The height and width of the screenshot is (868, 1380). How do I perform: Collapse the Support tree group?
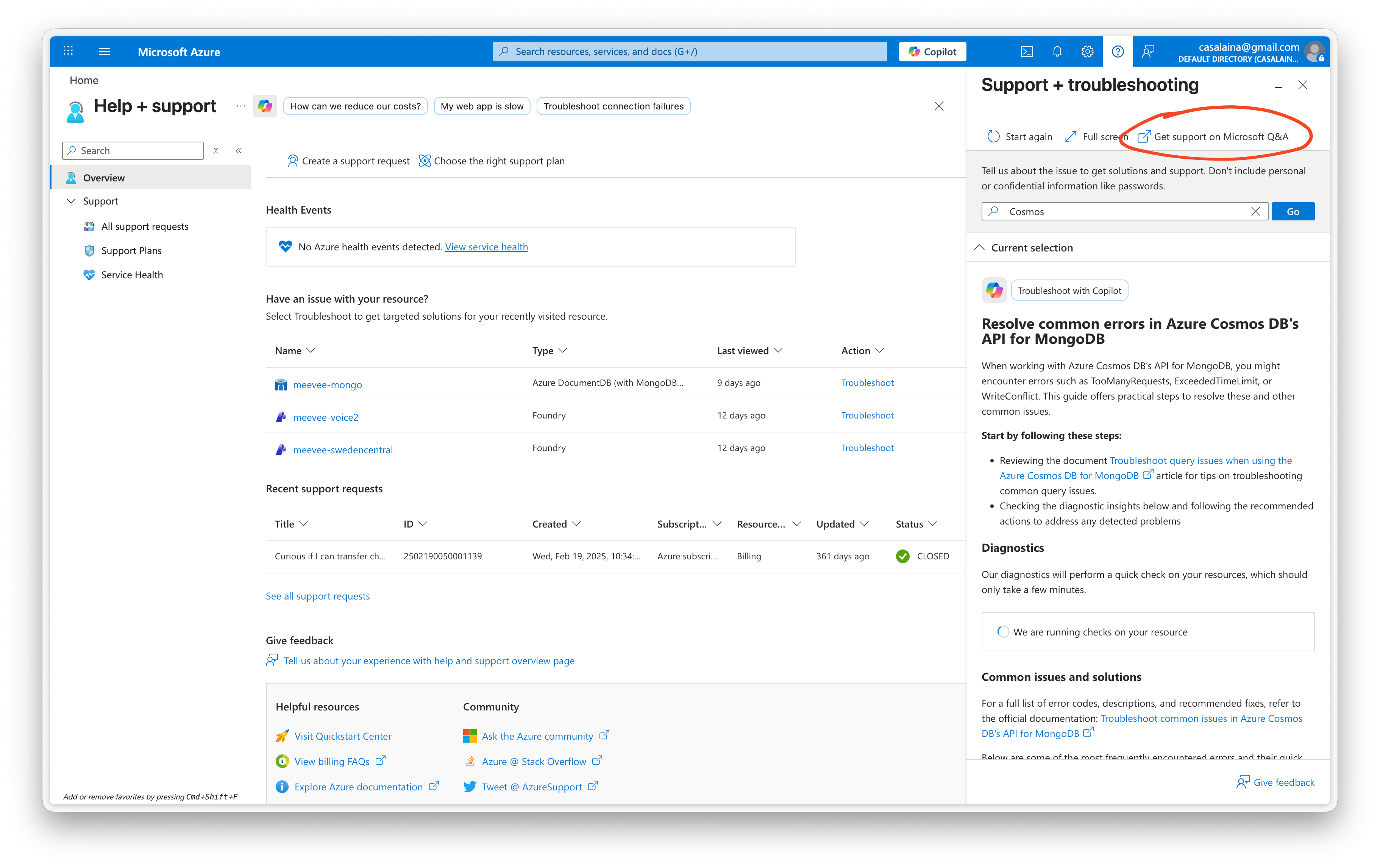pyautogui.click(x=72, y=201)
